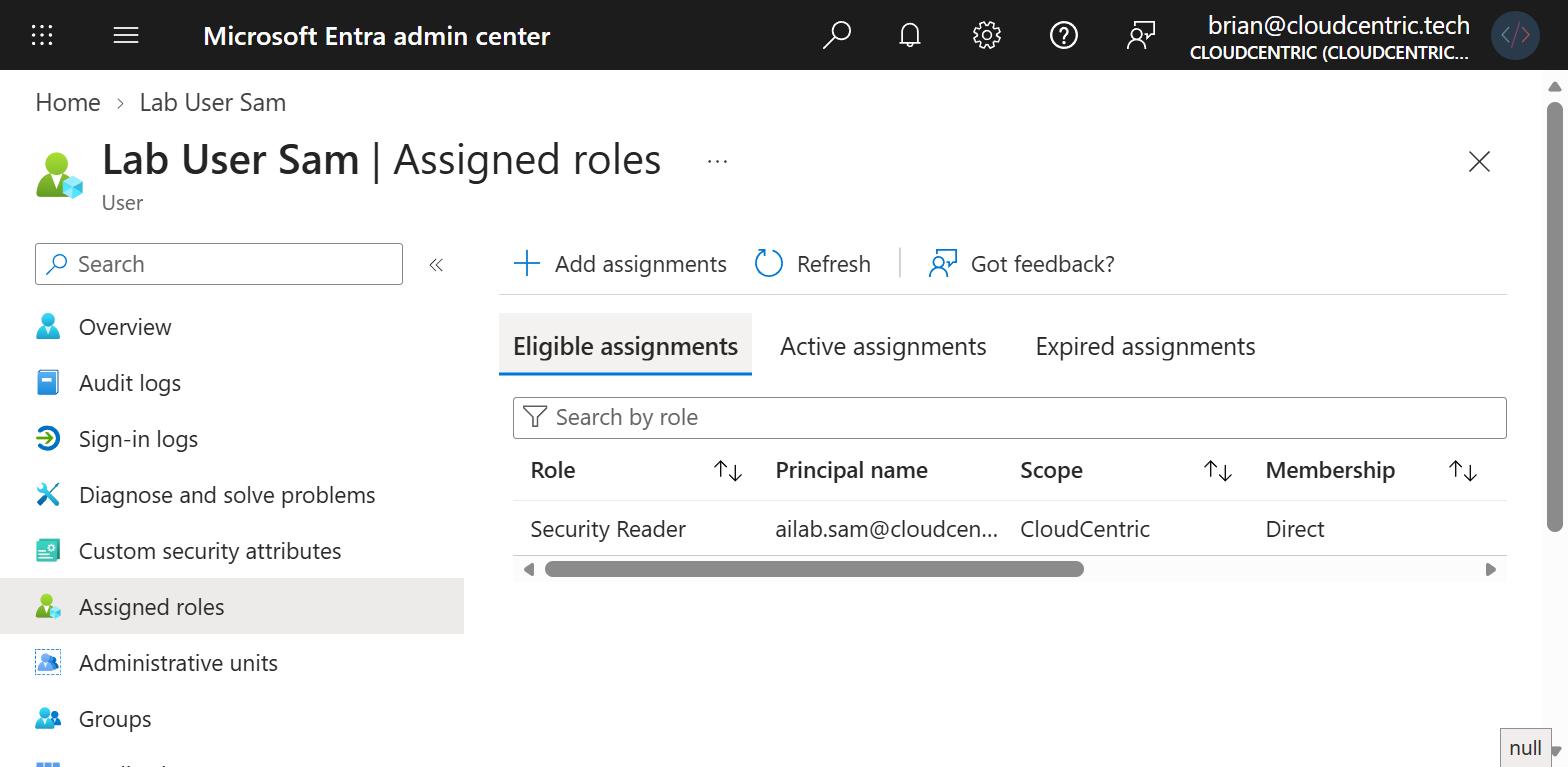Go to Home breadcrumb

[x=68, y=102]
